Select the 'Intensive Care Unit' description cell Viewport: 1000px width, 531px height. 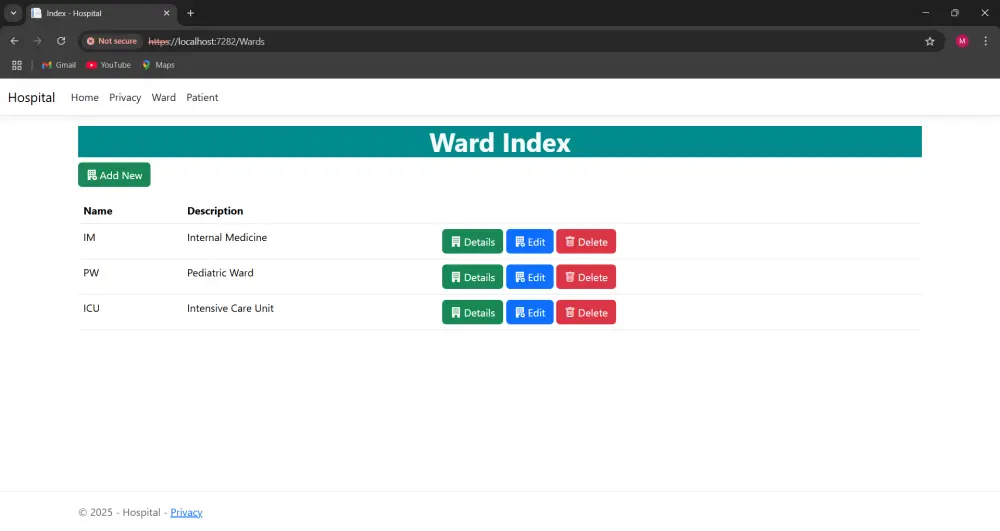(x=230, y=309)
